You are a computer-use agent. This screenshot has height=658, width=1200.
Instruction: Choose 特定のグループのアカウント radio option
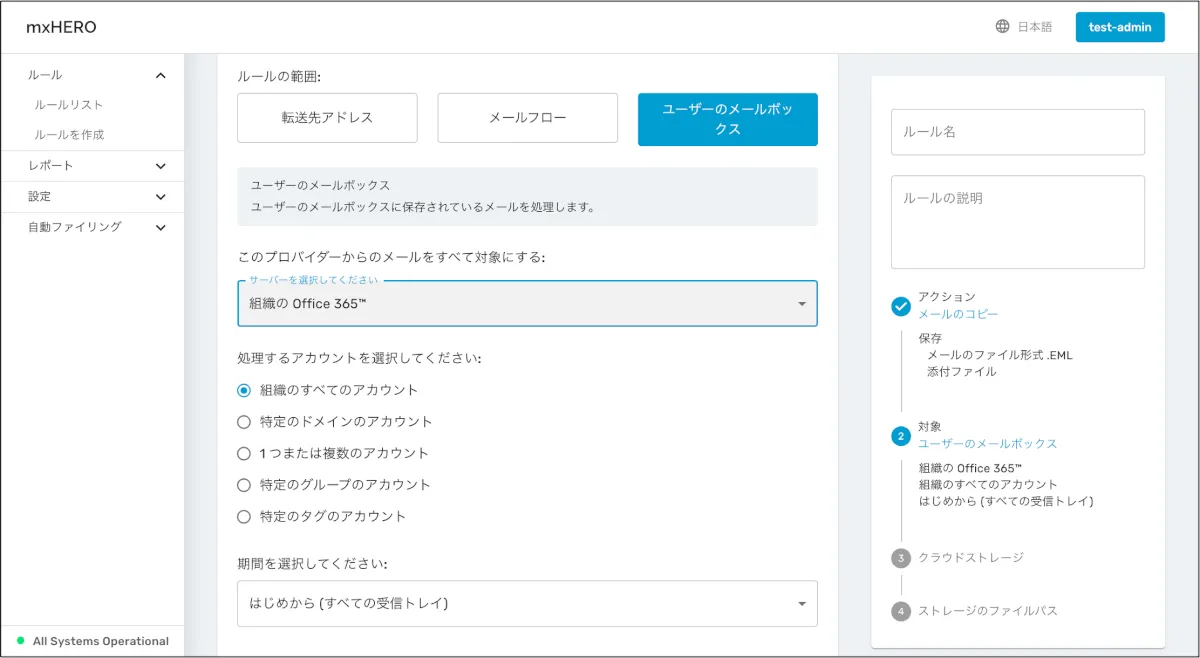point(244,485)
